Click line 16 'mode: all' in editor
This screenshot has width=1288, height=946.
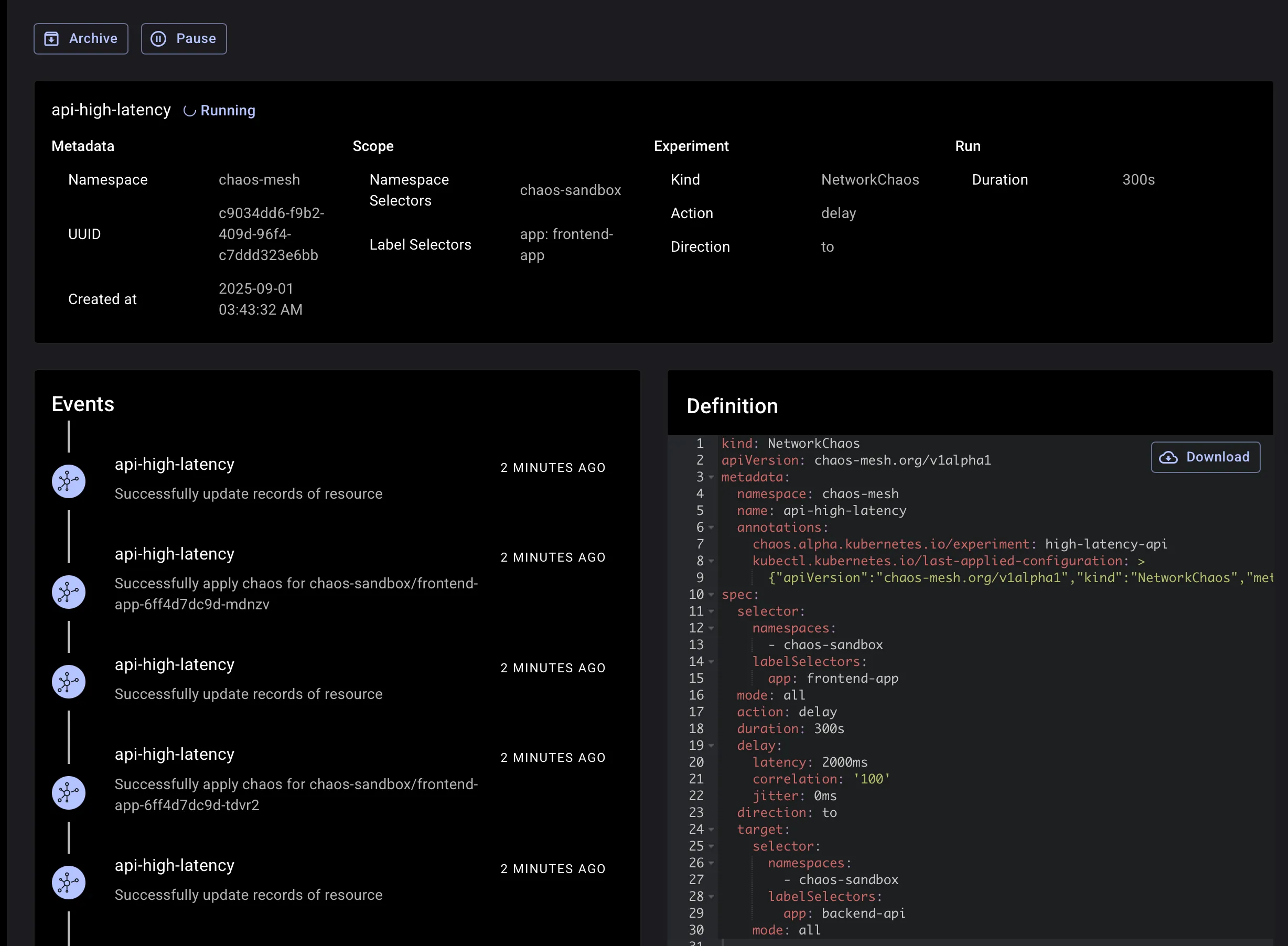click(x=771, y=696)
